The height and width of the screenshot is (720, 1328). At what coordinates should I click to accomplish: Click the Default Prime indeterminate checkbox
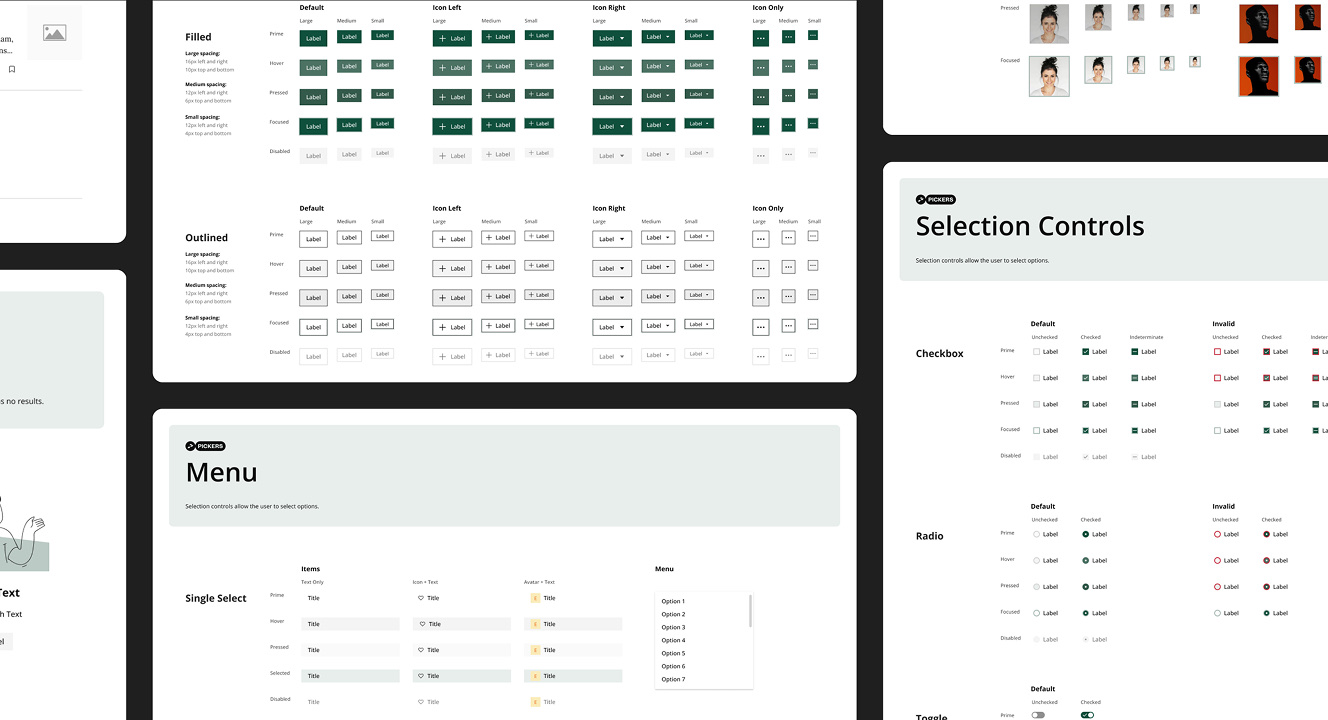tap(1135, 352)
